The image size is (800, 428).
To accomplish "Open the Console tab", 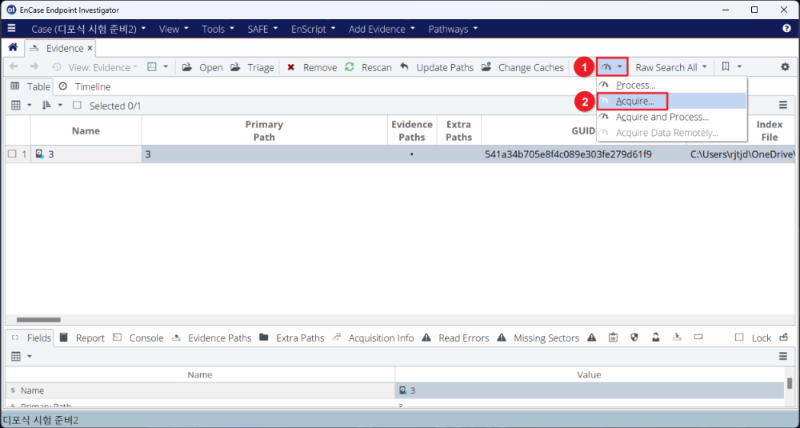I will (139, 338).
